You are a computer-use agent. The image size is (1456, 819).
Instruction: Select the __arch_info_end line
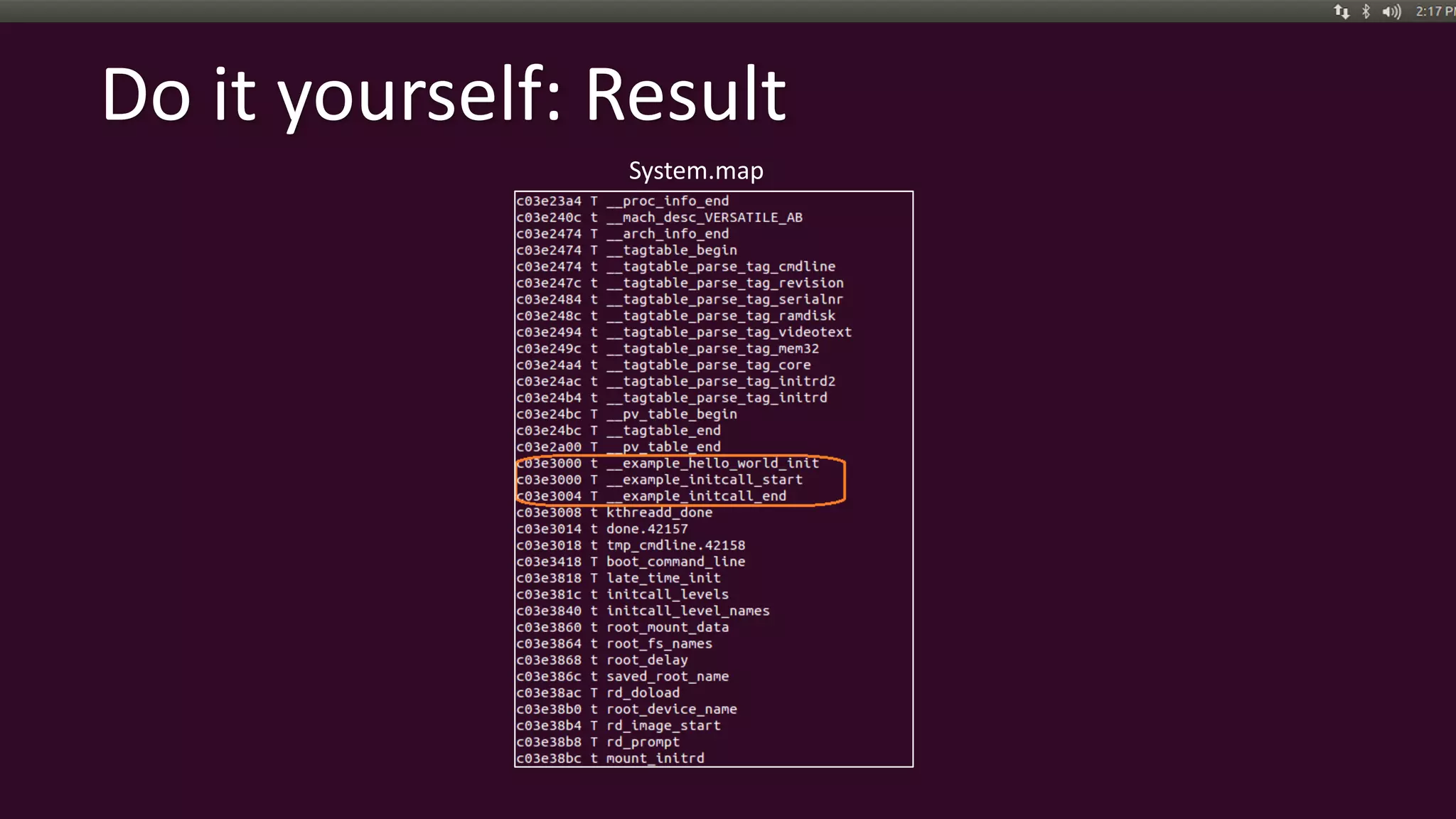[x=623, y=234]
